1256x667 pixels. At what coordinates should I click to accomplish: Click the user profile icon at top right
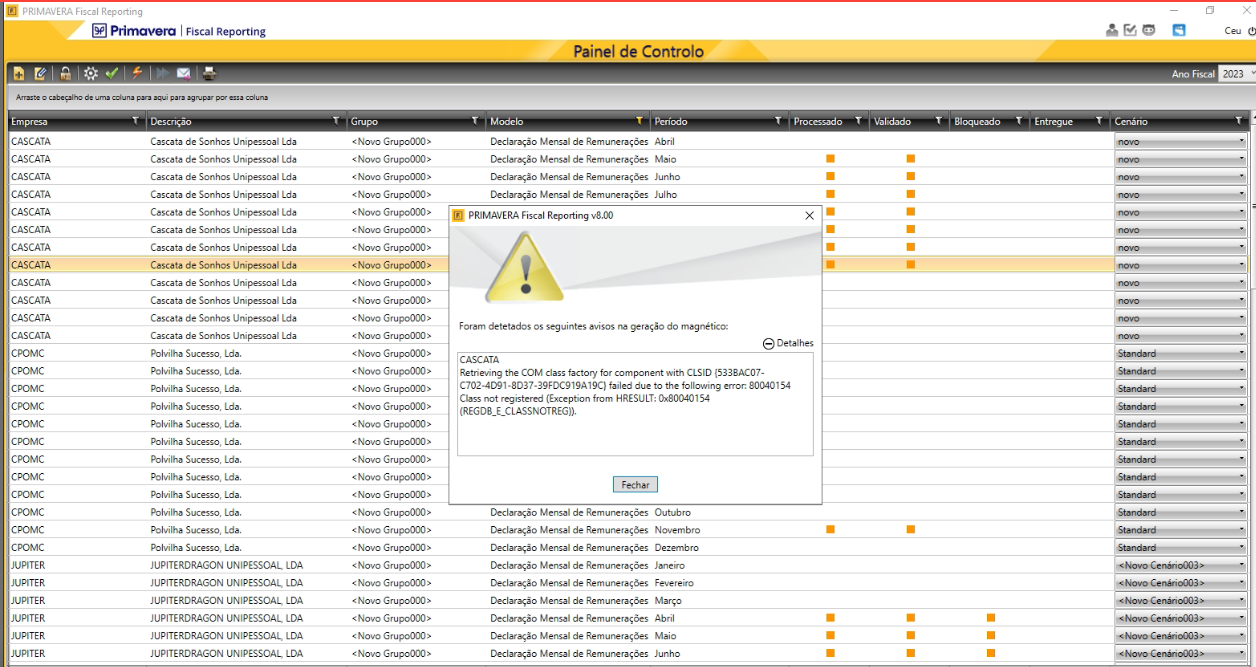[x=1112, y=30]
